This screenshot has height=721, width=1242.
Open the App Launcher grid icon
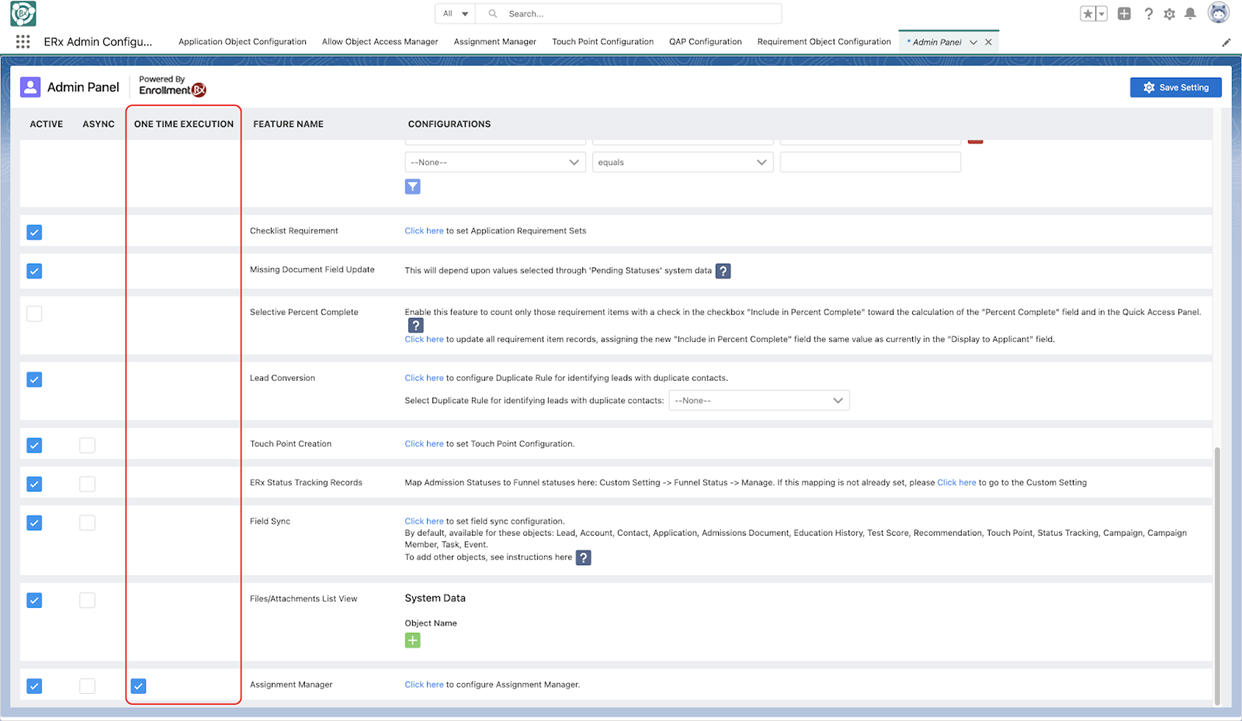point(22,42)
